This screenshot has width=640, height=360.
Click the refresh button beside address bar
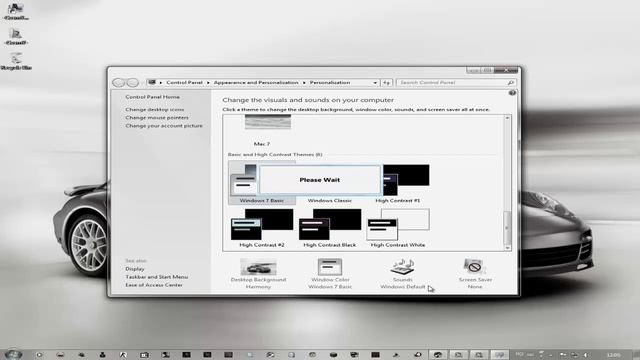pos(386,82)
